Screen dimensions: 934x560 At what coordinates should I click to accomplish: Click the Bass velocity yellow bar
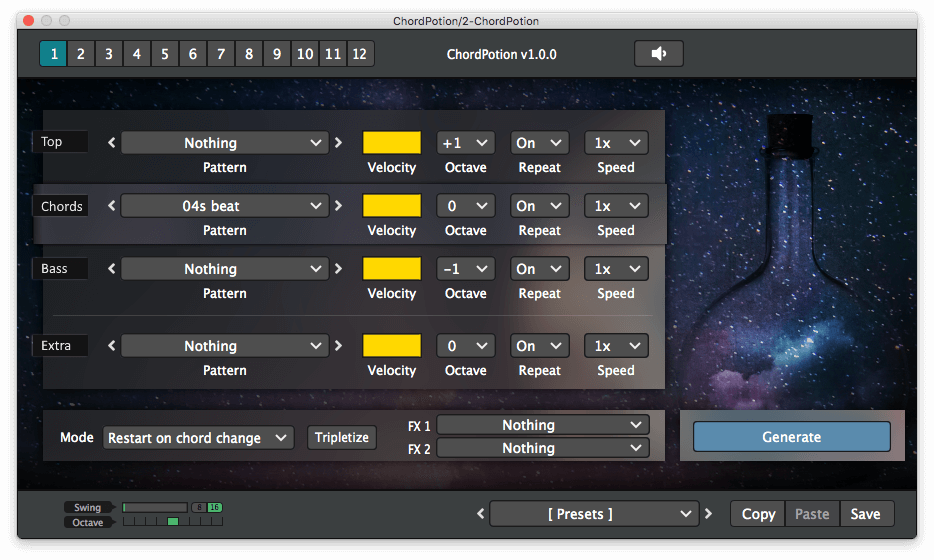(x=391, y=269)
